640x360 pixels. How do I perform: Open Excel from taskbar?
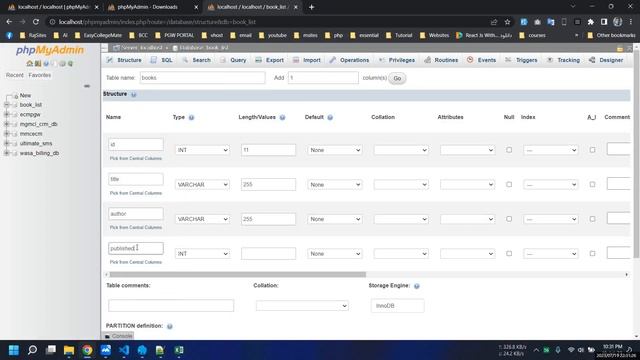click(179, 350)
